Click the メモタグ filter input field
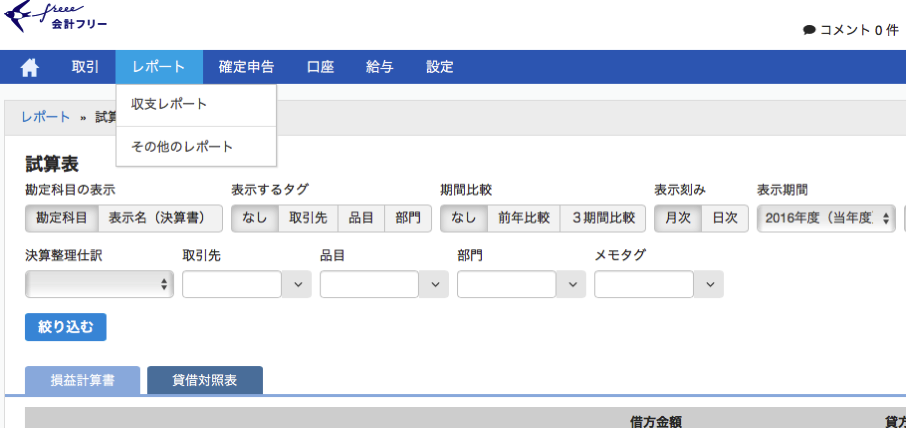The image size is (906, 428). pos(644,284)
